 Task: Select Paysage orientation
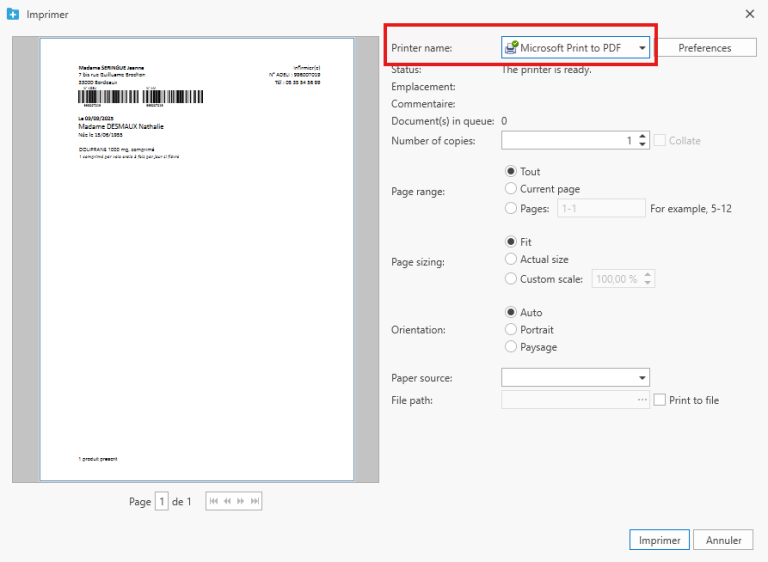(x=512, y=347)
